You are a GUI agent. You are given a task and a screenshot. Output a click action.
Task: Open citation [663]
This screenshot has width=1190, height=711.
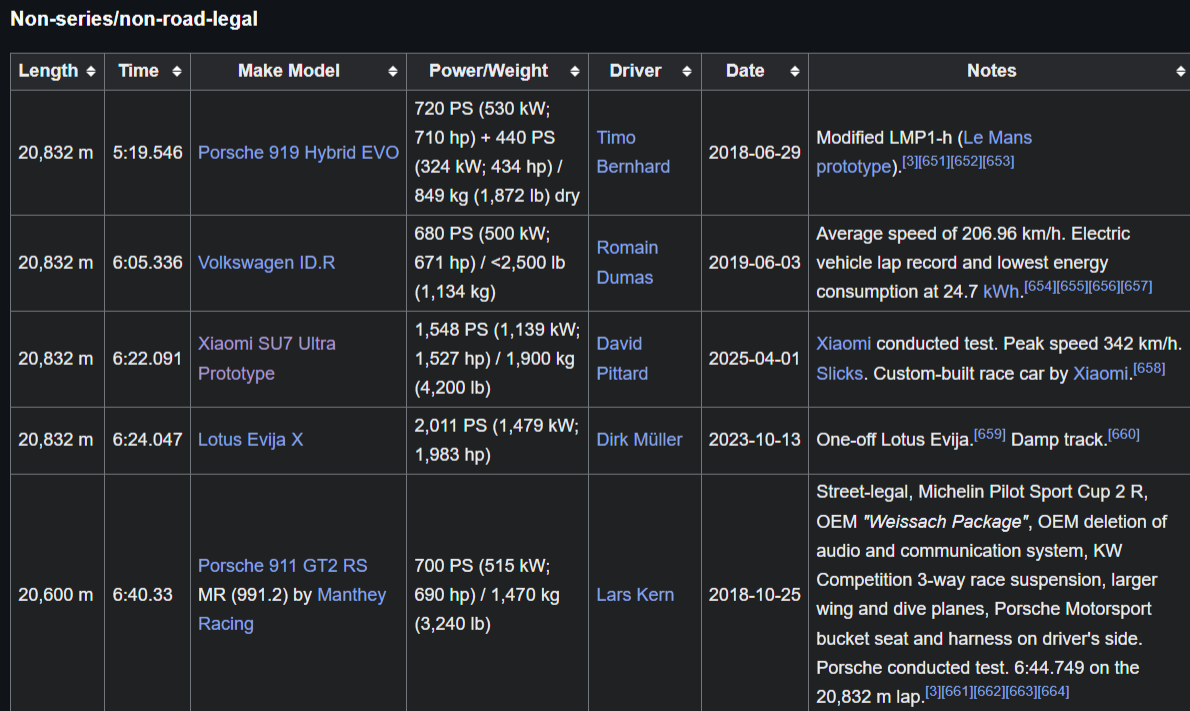[x=1022, y=691]
